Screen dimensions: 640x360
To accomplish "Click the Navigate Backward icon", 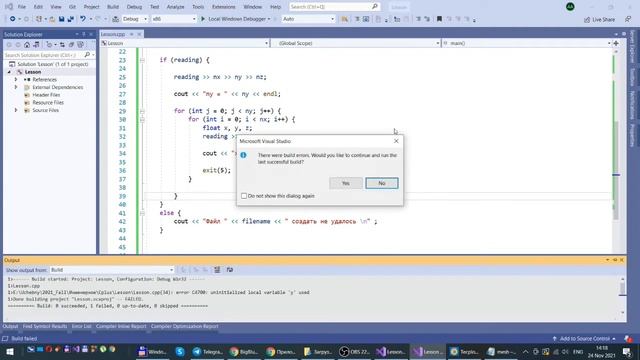I will (13, 19).
